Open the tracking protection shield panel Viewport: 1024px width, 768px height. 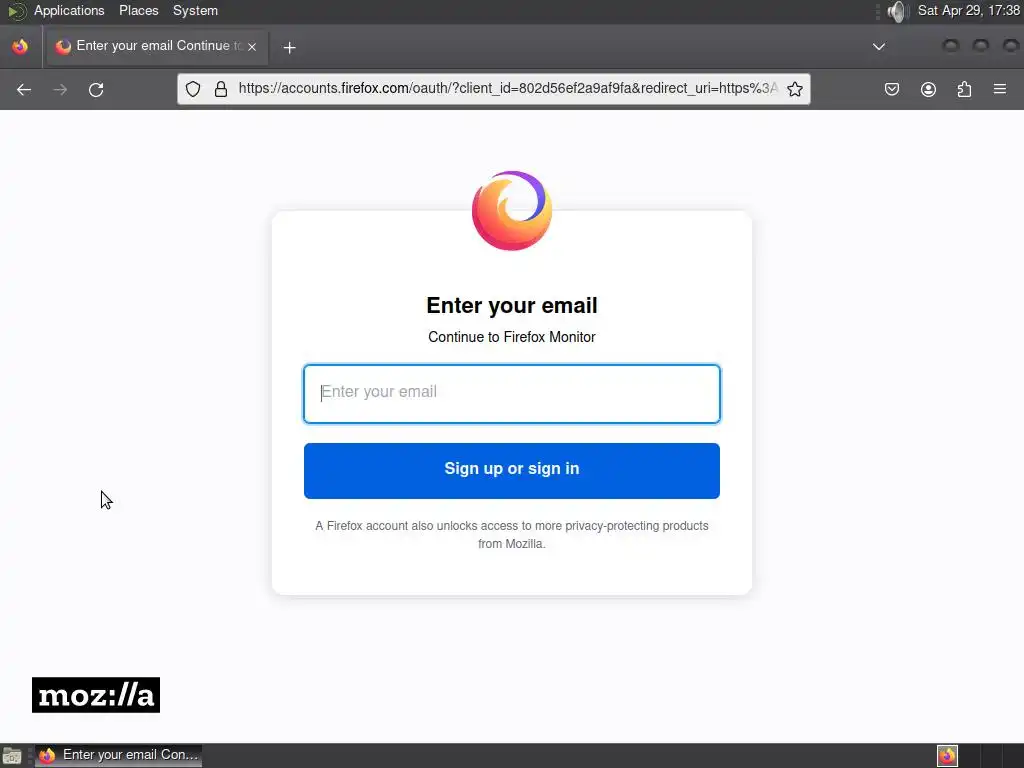(x=193, y=89)
